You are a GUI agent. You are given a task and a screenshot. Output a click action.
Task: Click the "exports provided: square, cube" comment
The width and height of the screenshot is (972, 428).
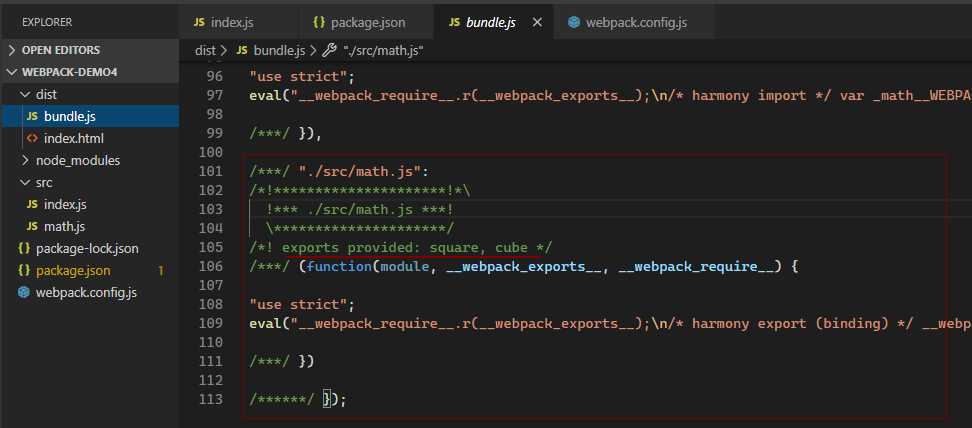click(404, 247)
